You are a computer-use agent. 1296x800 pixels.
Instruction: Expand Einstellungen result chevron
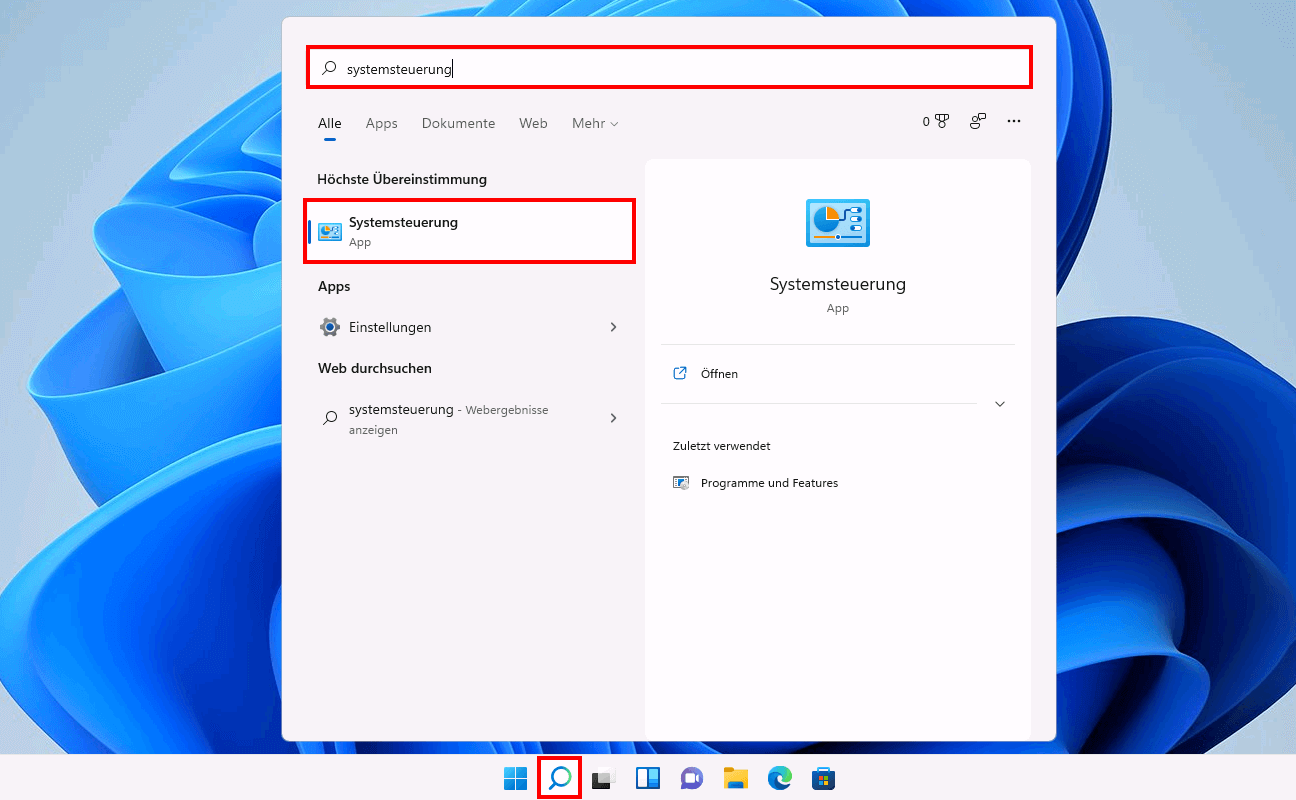coord(613,327)
